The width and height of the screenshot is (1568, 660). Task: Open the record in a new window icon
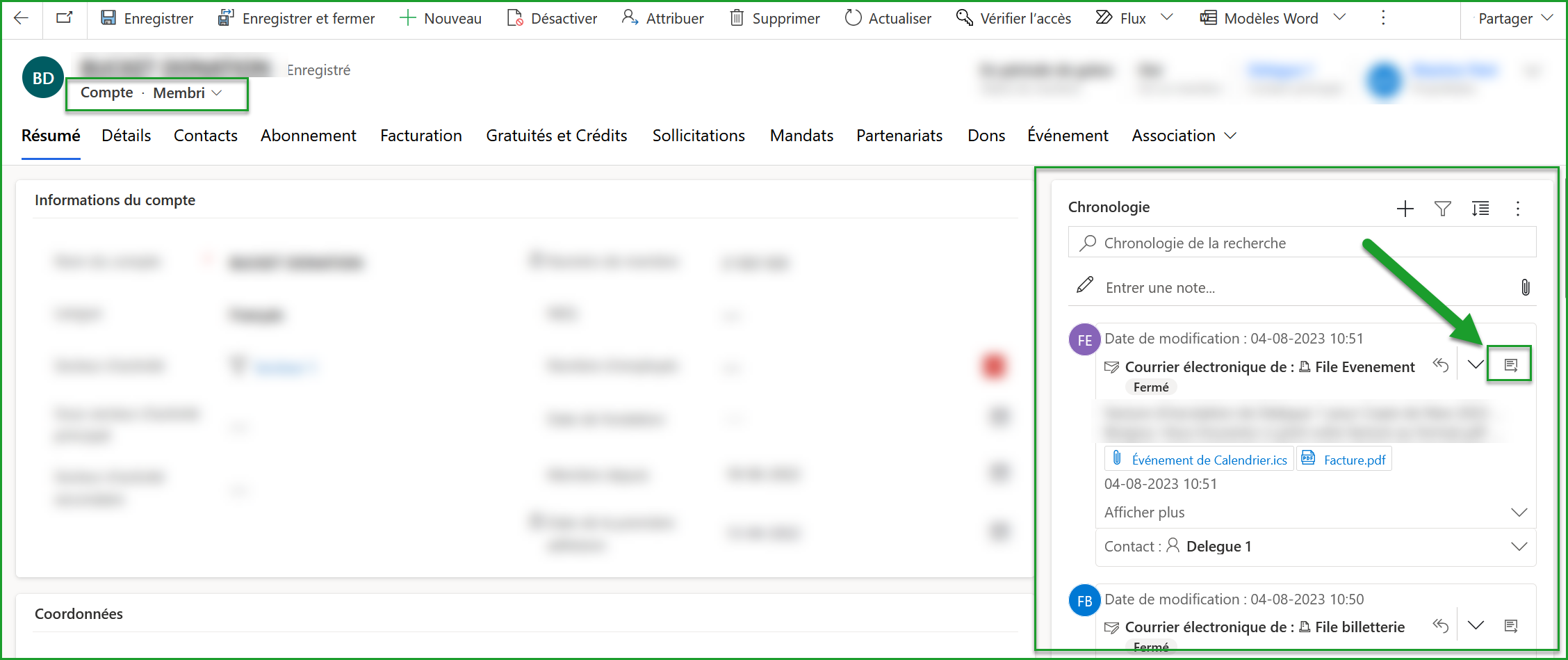64,18
